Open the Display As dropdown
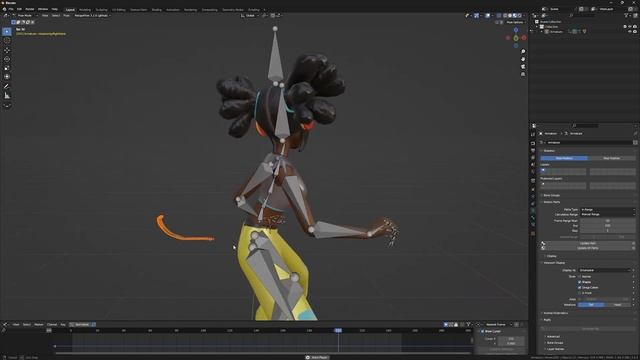The image size is (640, 360). coord(604,270)
